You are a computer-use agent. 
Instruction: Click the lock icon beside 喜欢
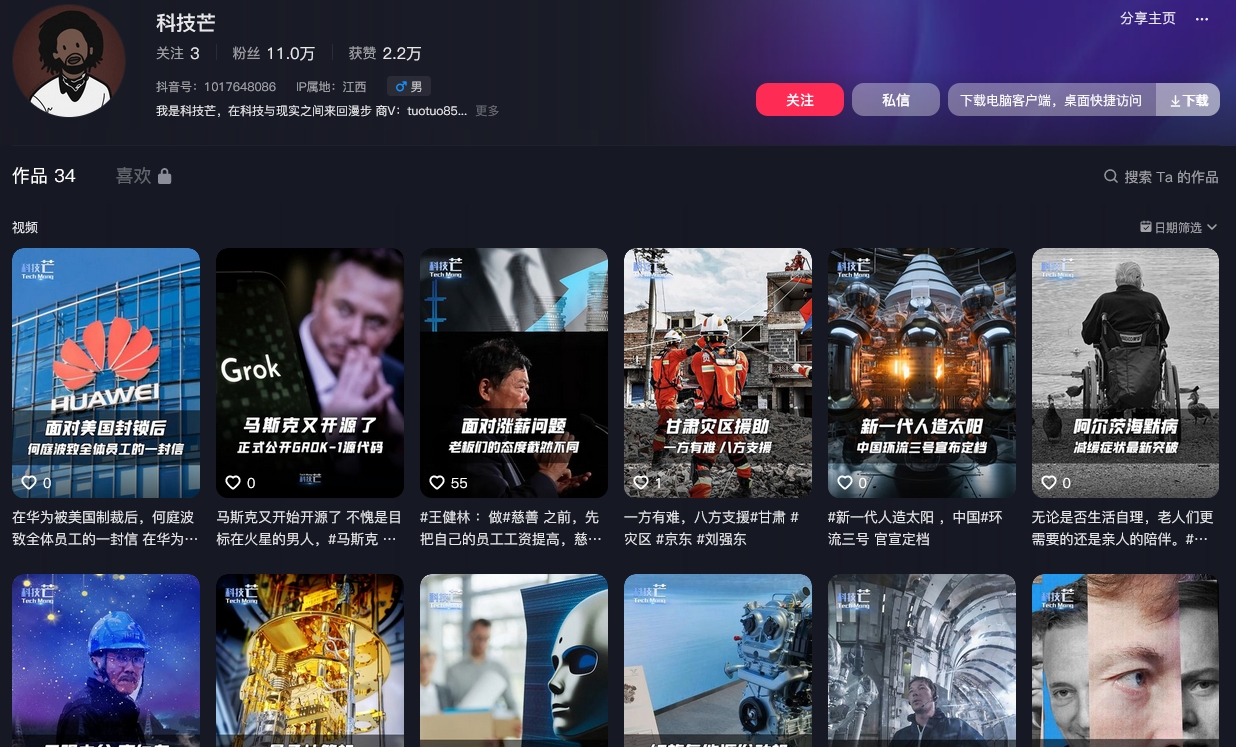[165, 176]
